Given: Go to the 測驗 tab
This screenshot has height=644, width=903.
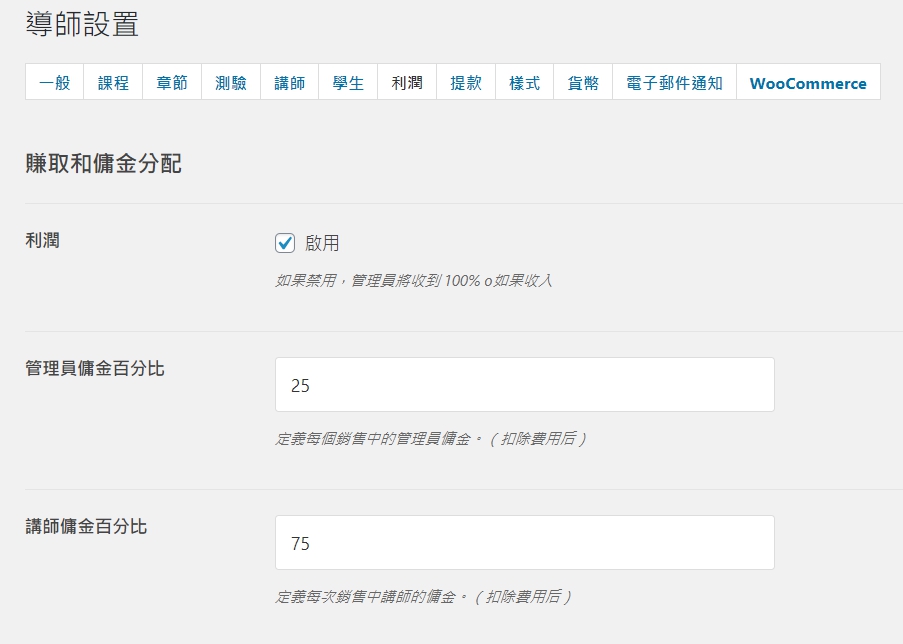Looking at the screenshot, I should (x=231, y=82).
